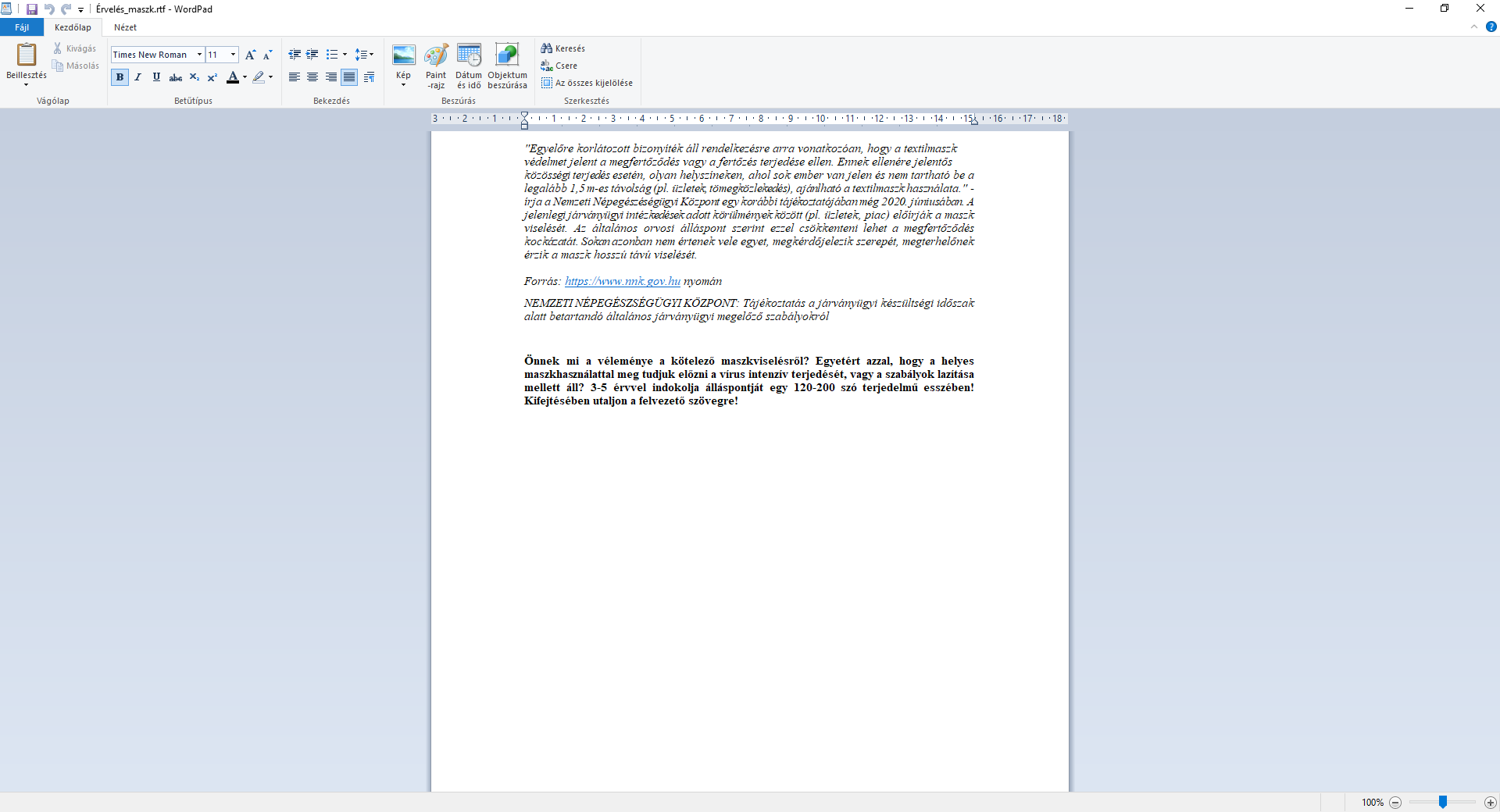1500x812 pixels.
Task: Toggle underline formatting button
Action: pyautogui.click(x=156, y=77)
